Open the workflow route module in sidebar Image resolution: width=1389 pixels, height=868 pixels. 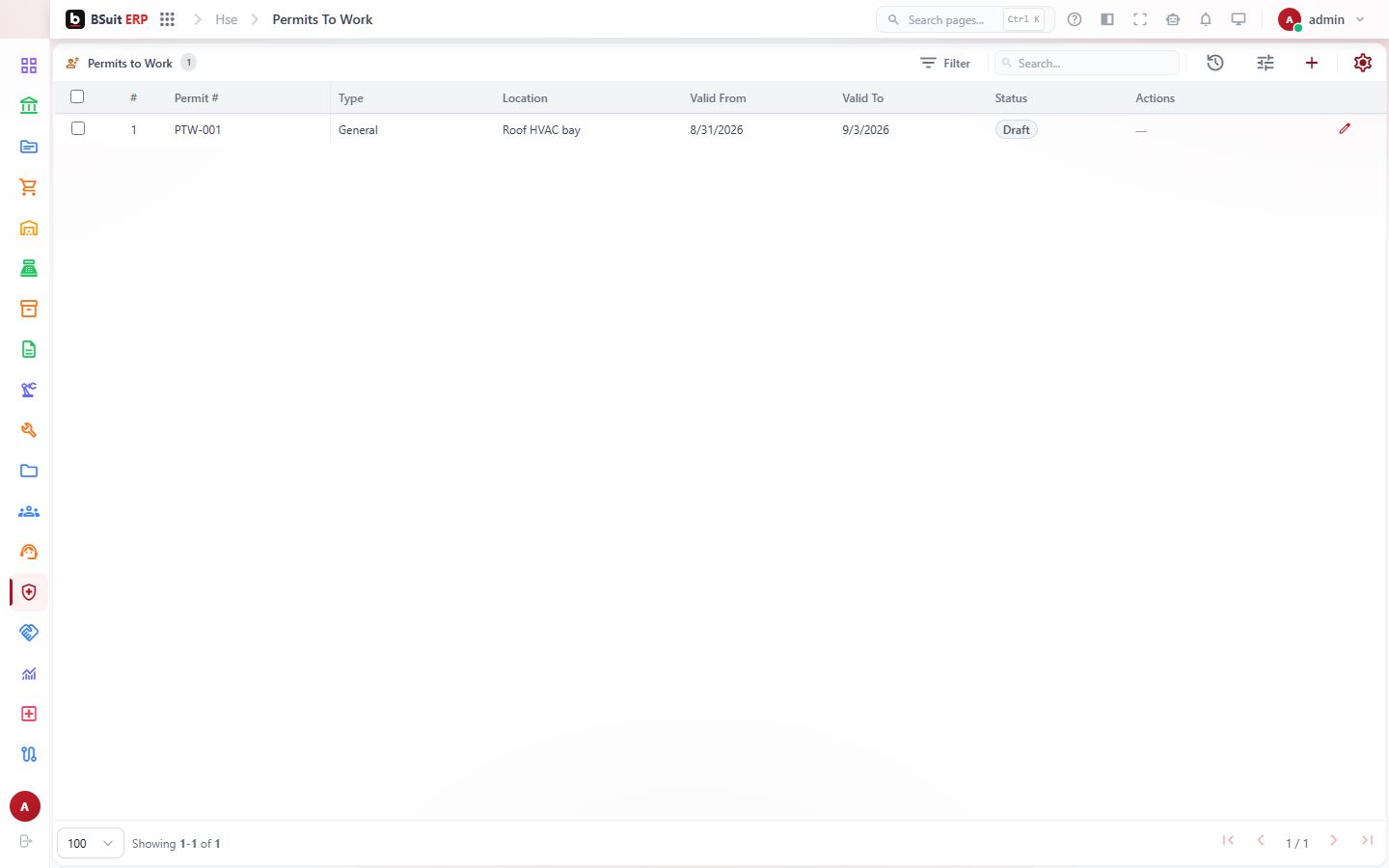(x=29, y=754)
